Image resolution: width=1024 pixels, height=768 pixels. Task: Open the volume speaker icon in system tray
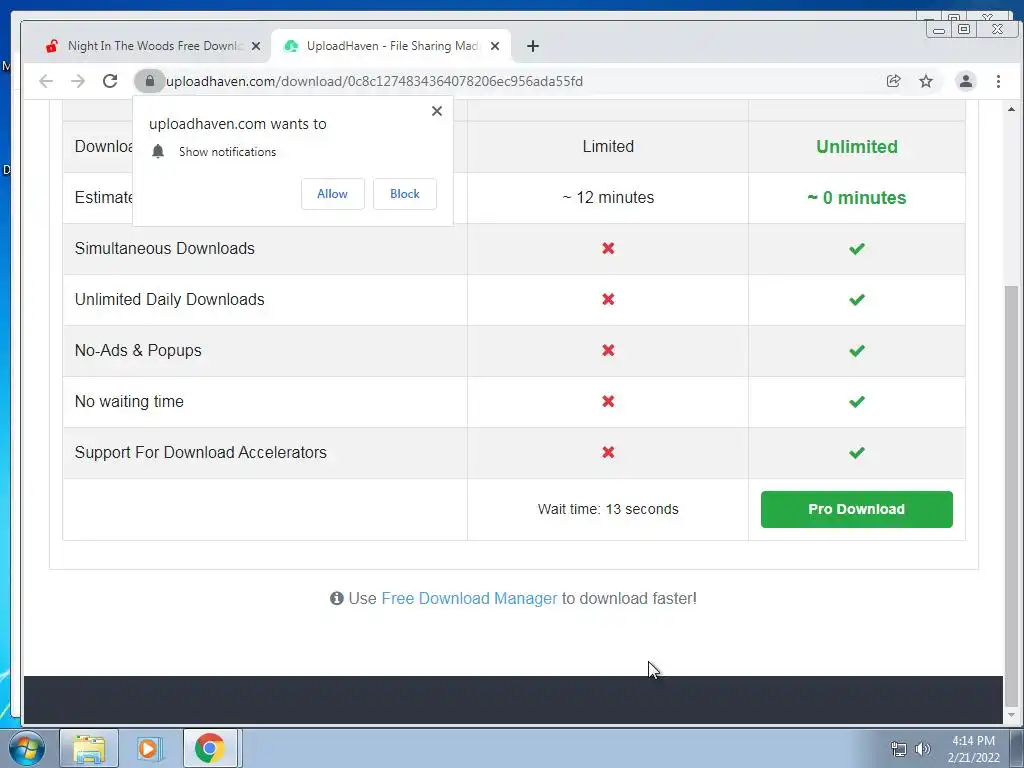click(x=923, y=749)
